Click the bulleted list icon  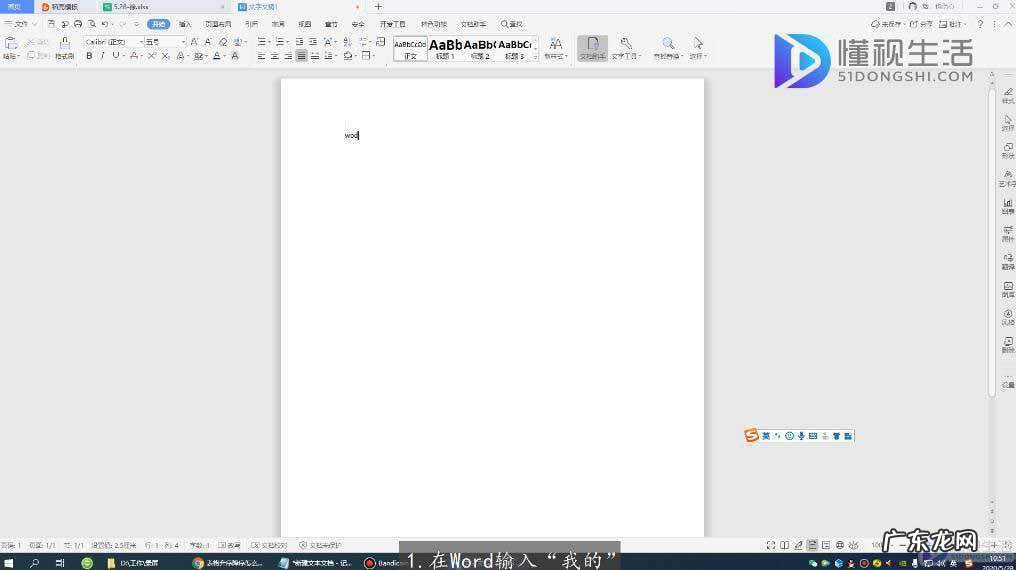pyautogui.click(x=261, y=42)
